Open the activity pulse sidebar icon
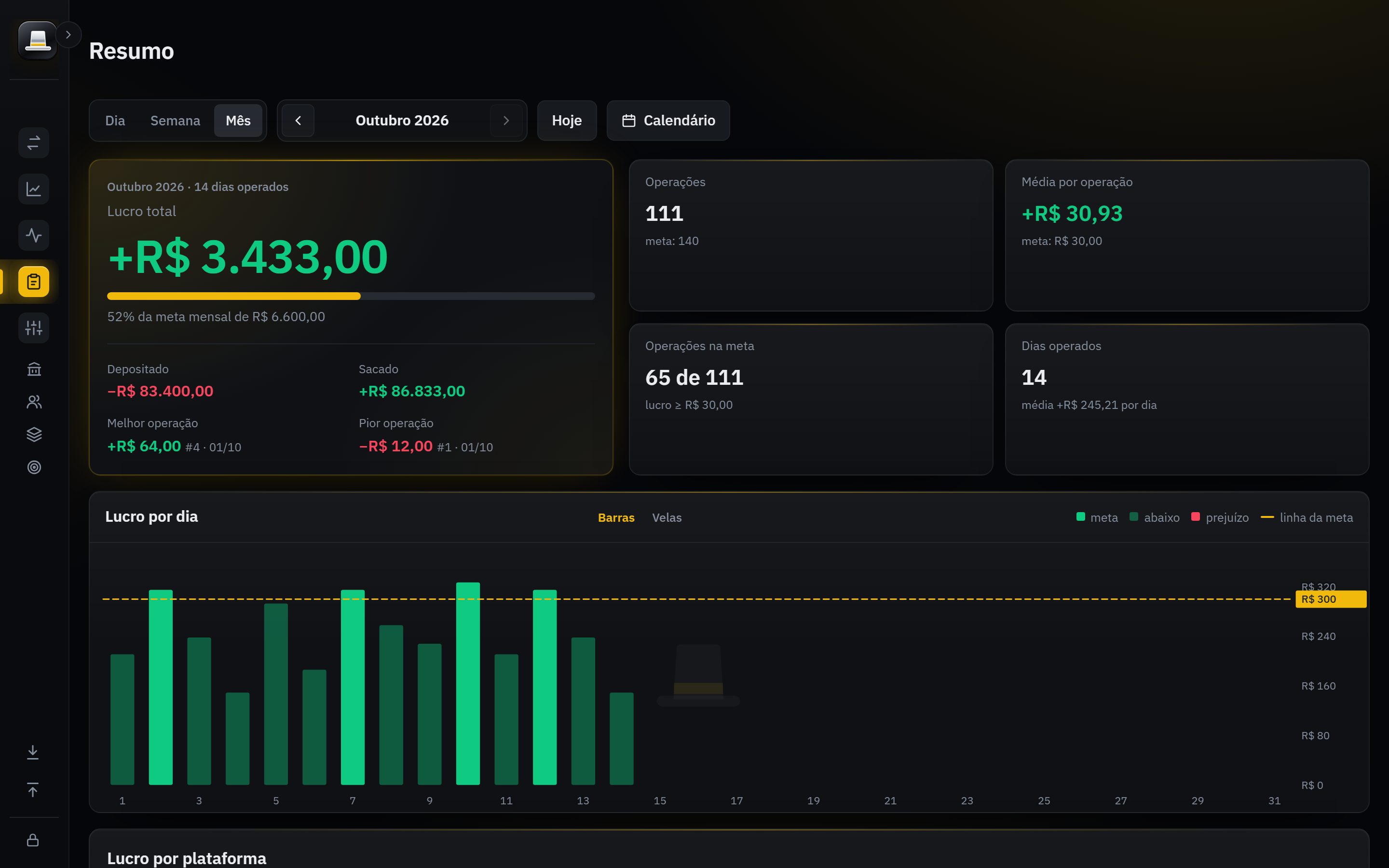 34,235
